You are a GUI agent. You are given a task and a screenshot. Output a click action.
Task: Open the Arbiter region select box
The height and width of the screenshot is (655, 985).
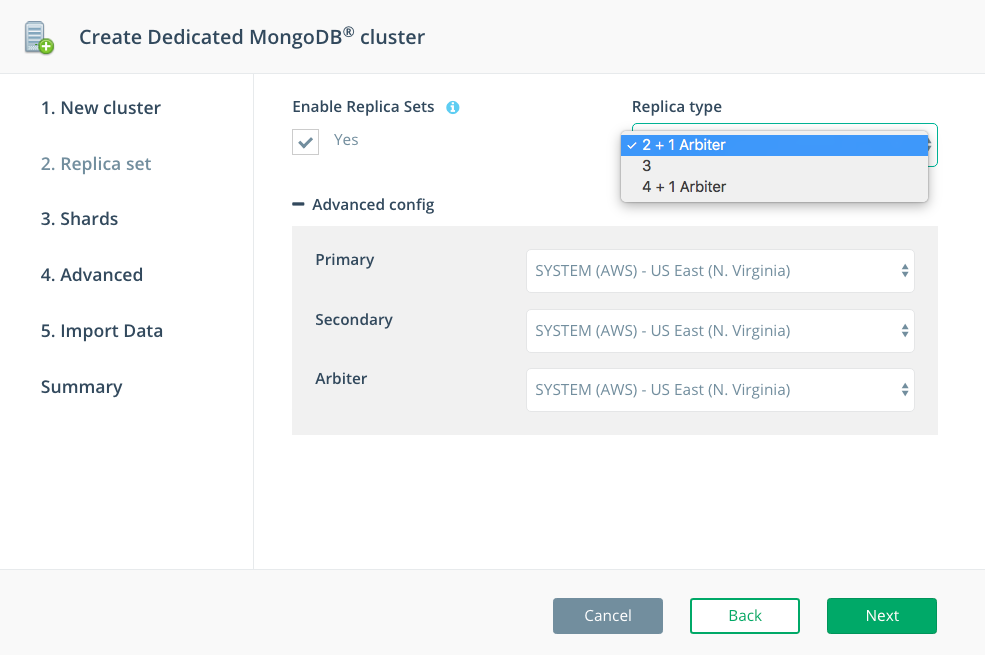[x=720, y=389]
